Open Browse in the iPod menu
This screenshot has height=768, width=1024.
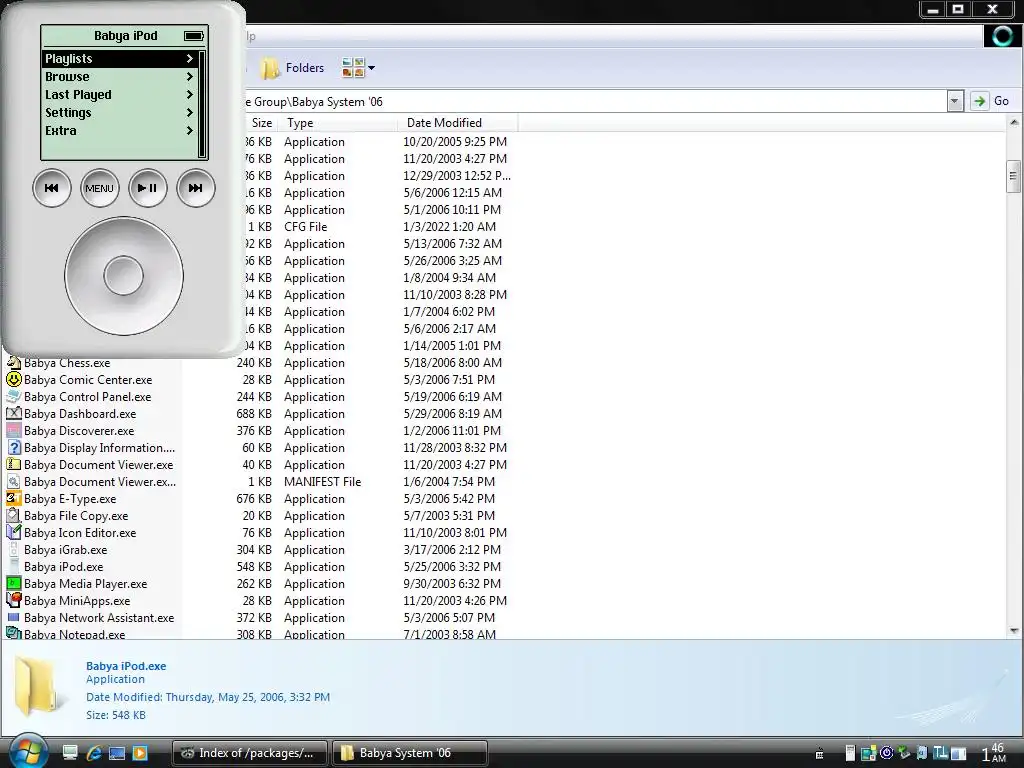pos(120,76)
